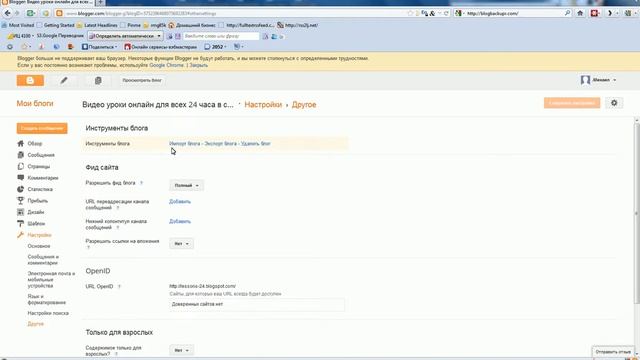The width and height of the screenshot is (640, 360).
Task: Open 'Страницы' in the sidebar
Action: [x=39, y=167]
